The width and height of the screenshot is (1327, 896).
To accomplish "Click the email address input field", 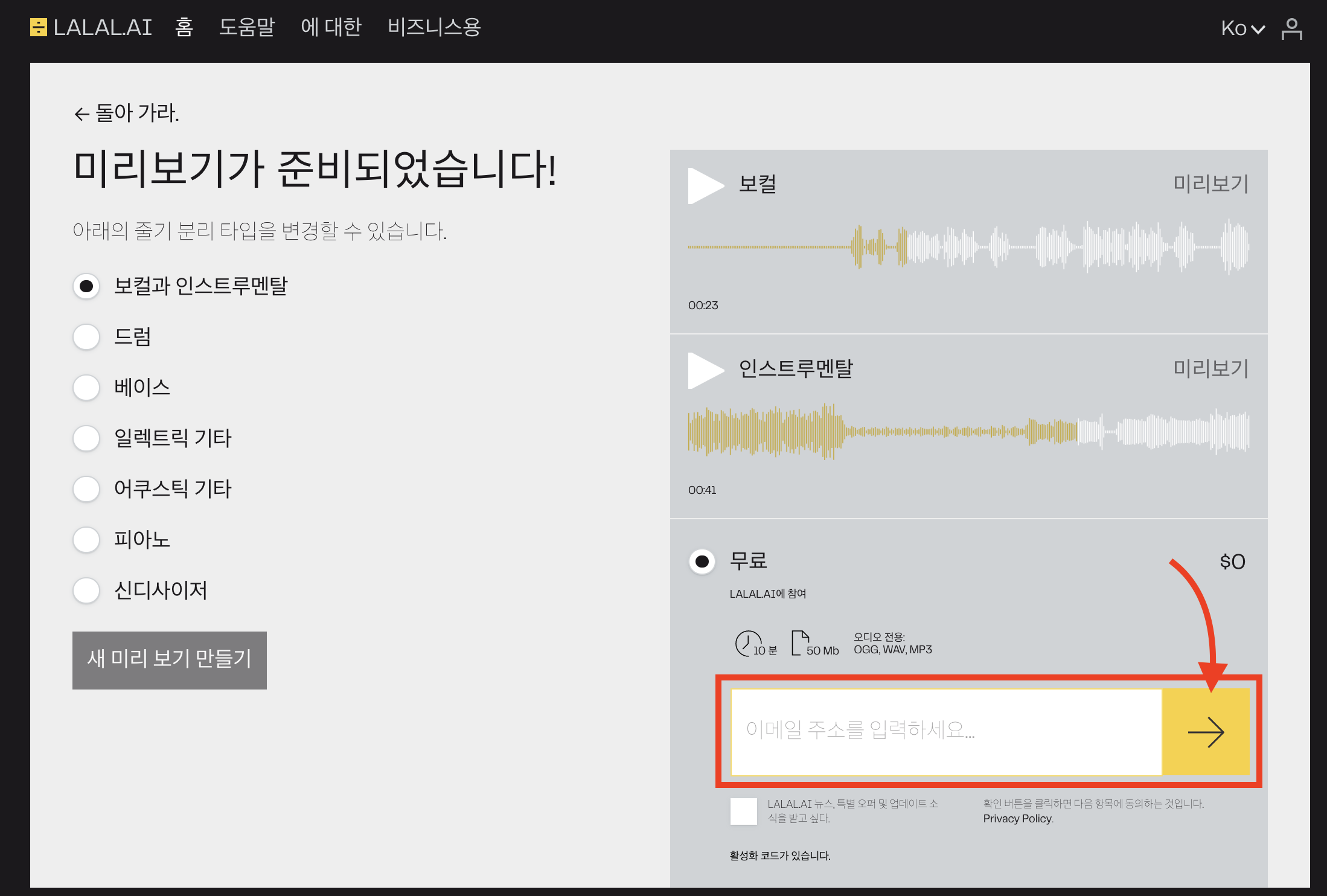I will click(x=945, y=732).
